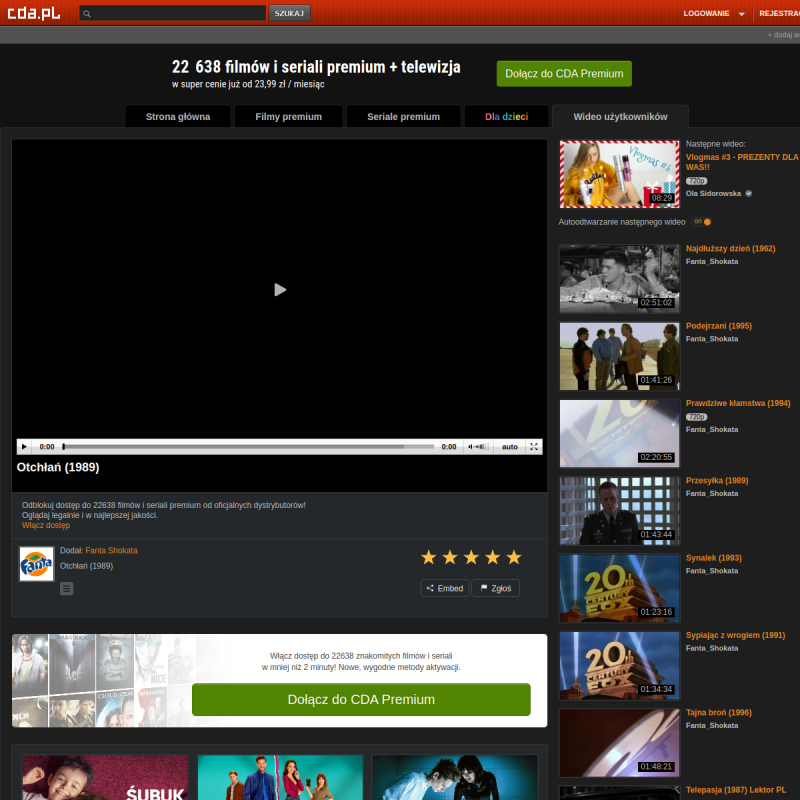
Task: Click large Dołącz do CDA Premium banner button
Action: tap(361, 699)
